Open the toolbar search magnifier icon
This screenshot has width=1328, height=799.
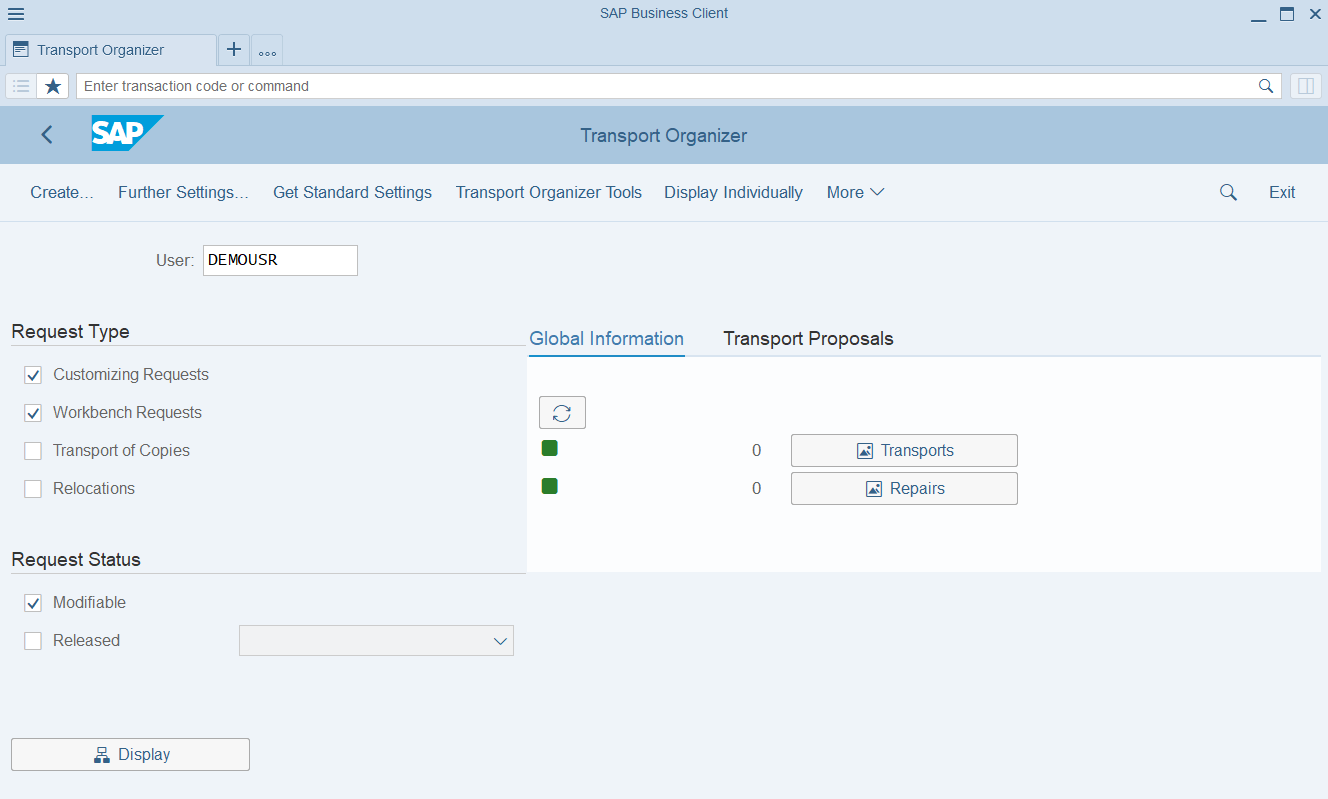pyautogui.click(x=1229, y=192)
